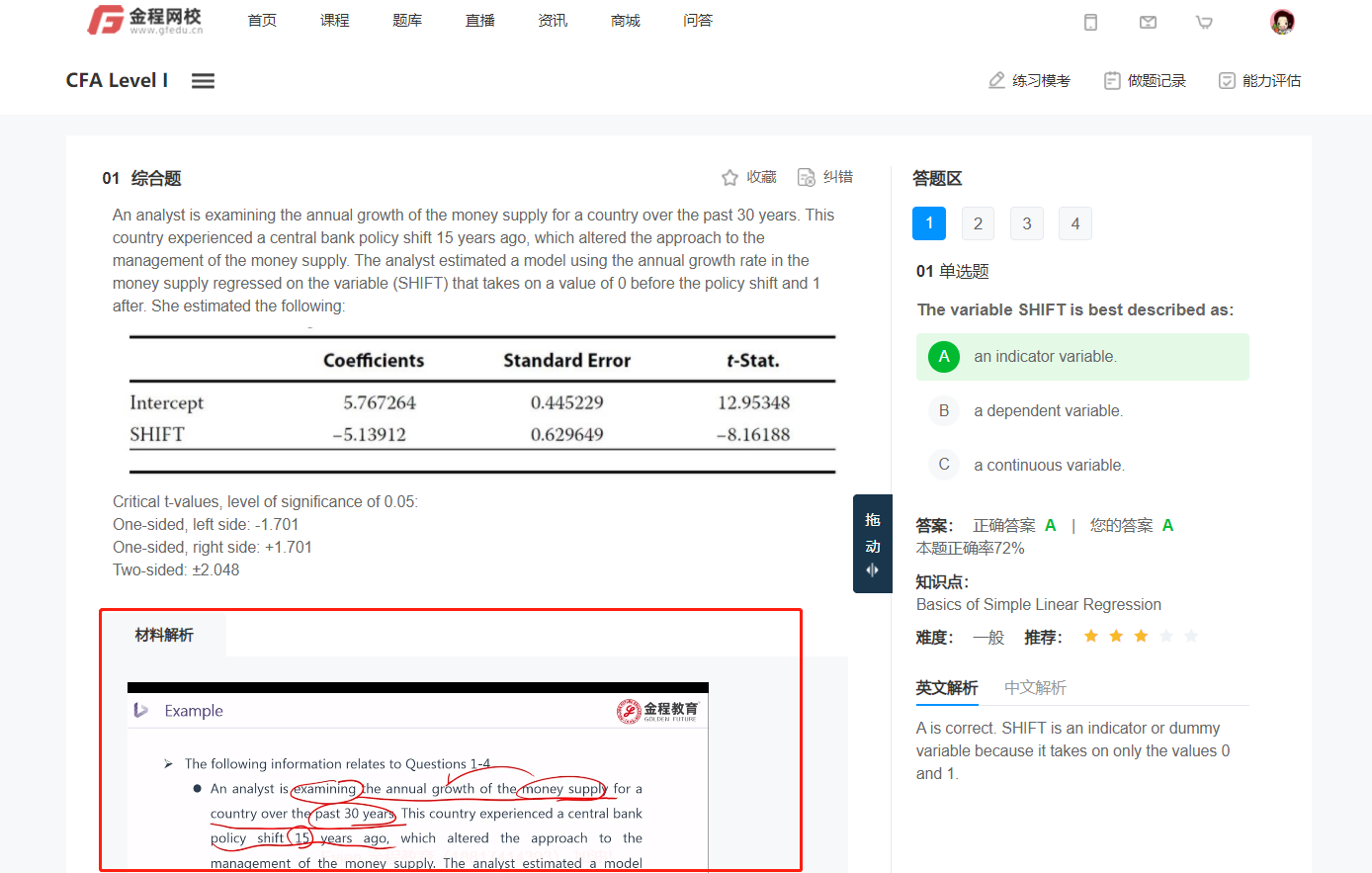Open the ability assessment link
This screenshot has height=873, width=1372.
click(1259, 81)
